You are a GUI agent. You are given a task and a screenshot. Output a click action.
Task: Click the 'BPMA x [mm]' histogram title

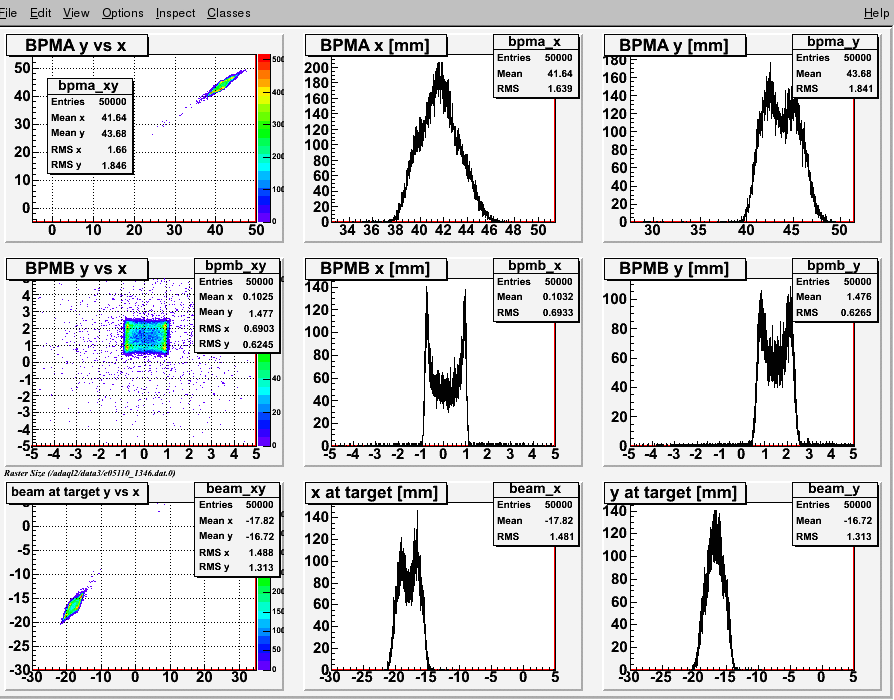click(x=375, y=46)
